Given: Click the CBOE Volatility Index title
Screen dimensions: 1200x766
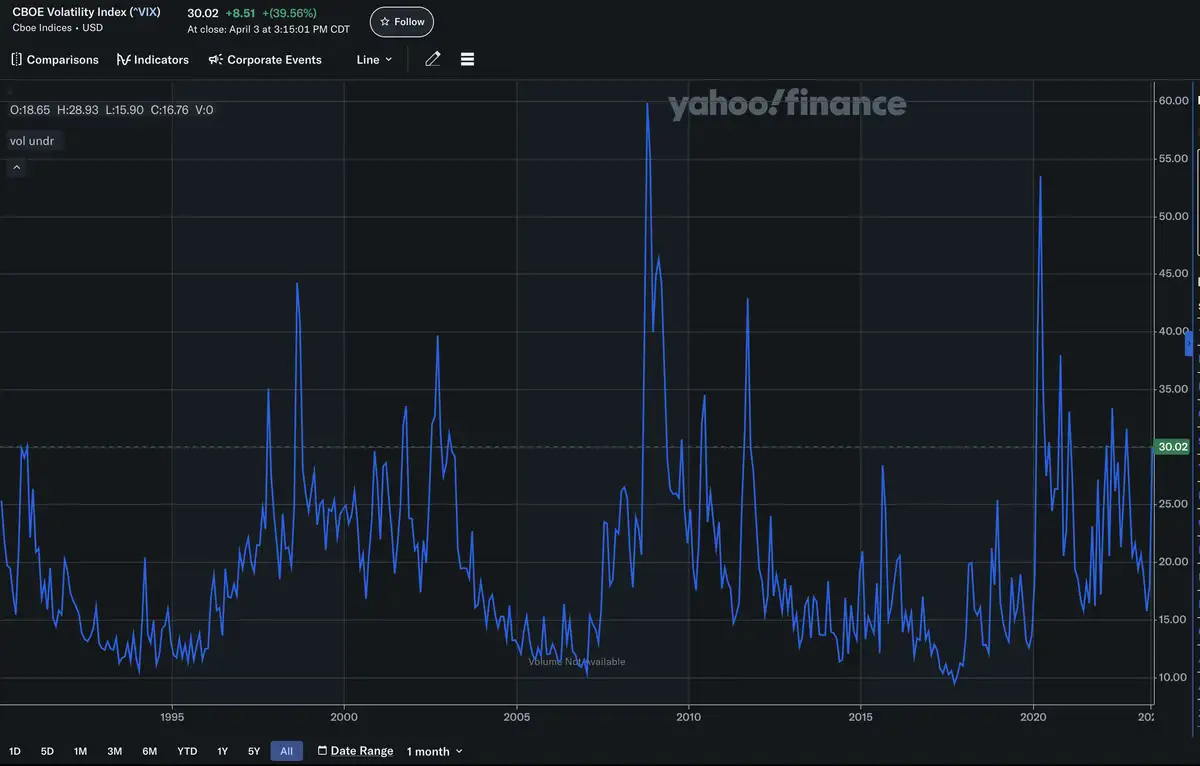Looking at the screenshot, I should coord(86,13).
